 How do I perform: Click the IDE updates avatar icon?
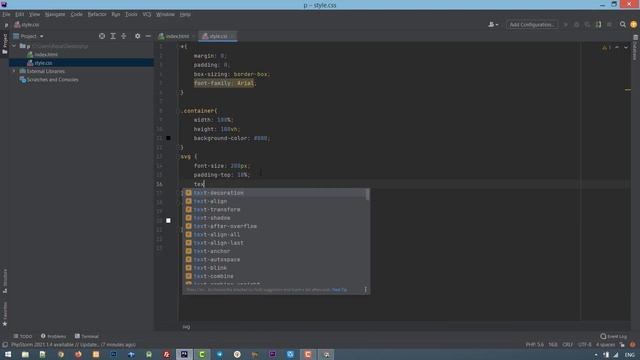(633, 24)
